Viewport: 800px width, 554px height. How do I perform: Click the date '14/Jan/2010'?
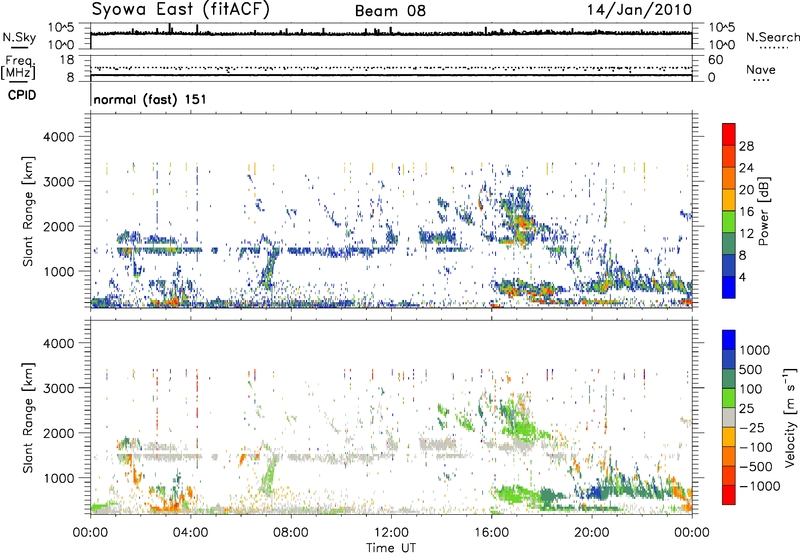tap(639, 10)
